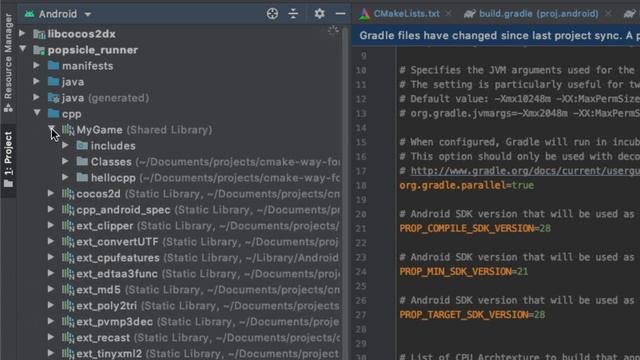Expand the ext_recast library node

click(51, 337)
